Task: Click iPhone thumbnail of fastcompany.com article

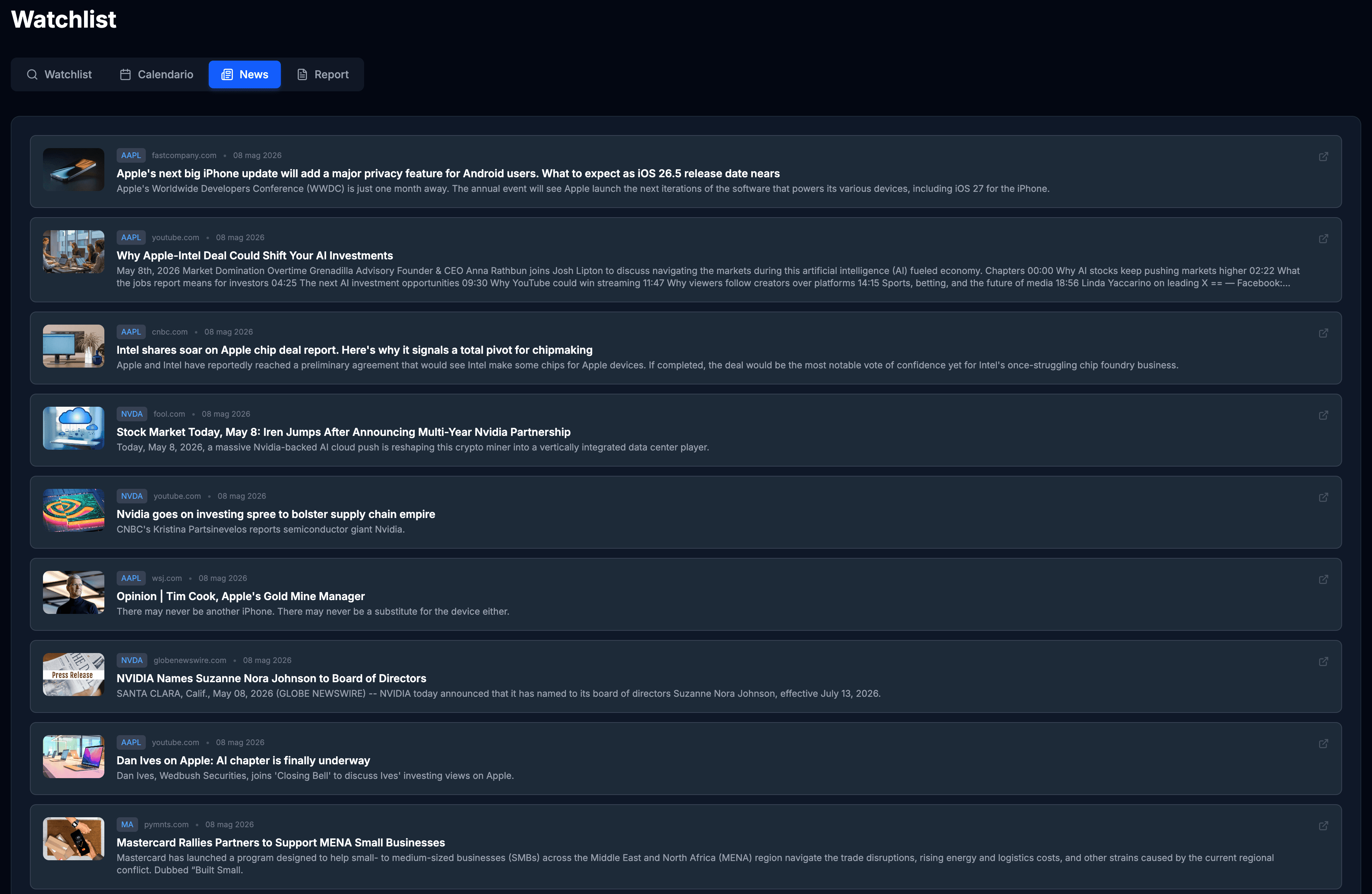Action: click(74, 170)
